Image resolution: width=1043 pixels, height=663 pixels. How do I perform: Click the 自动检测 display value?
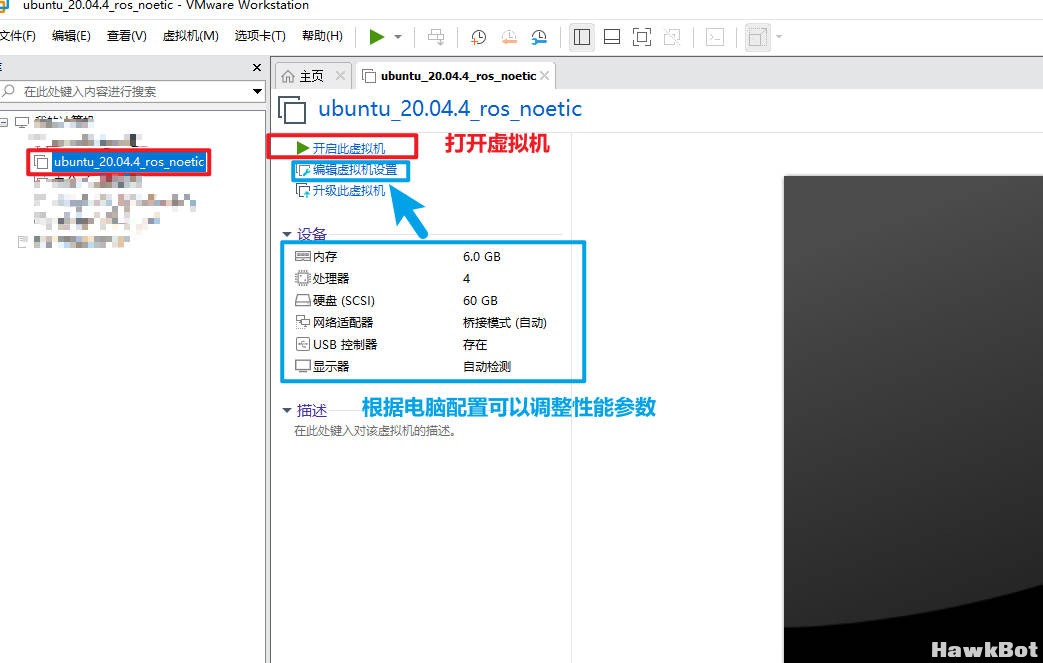[487, 366]
